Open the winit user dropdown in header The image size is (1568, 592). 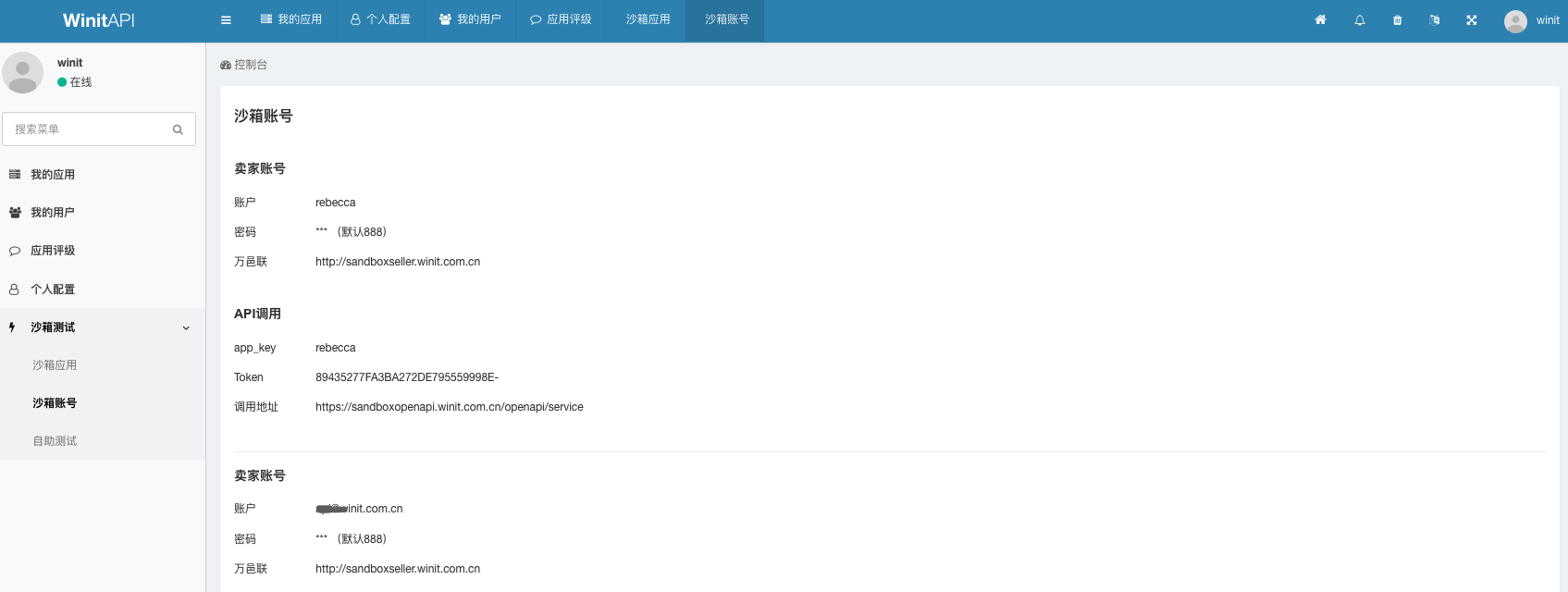pos(1531,20)
